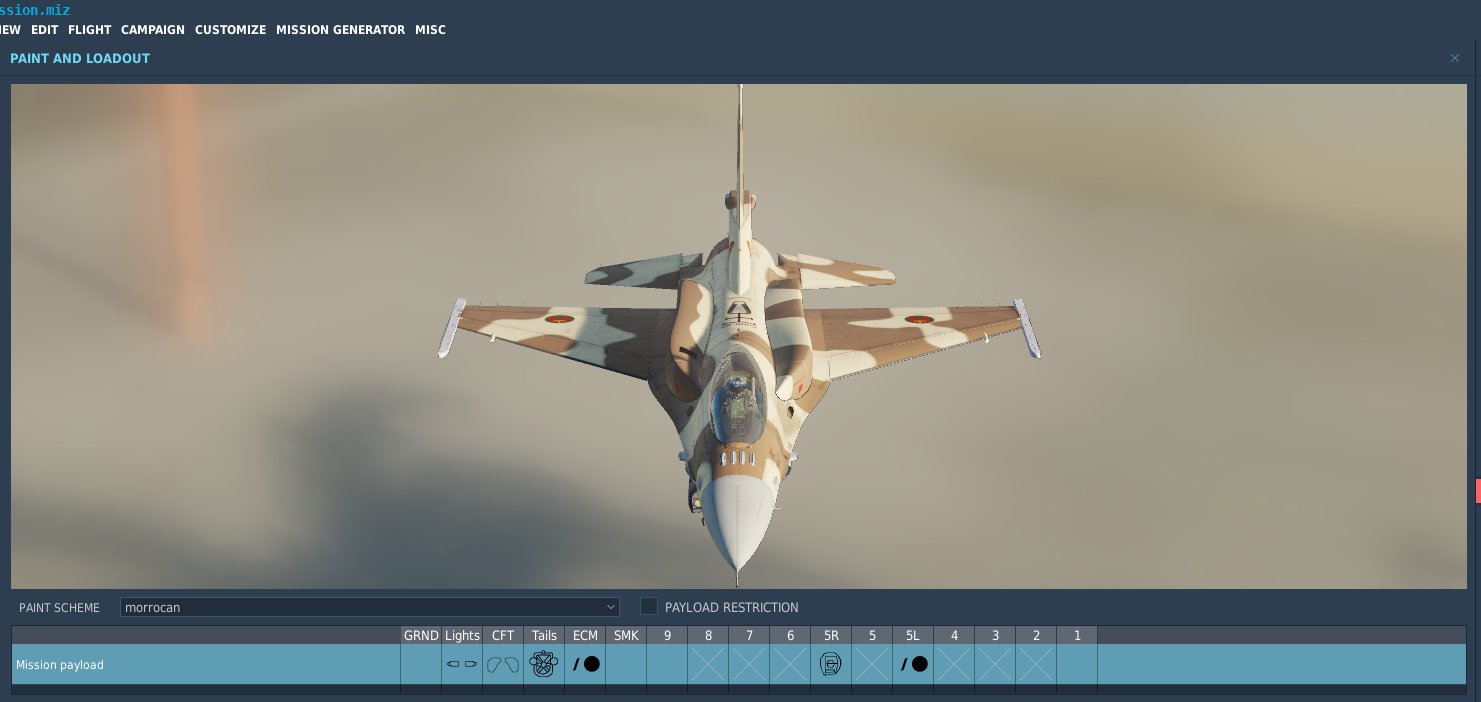This screenshot has width=1481, height=702.
Task: Close the Paint and Loadout panel
Action: 1455,58
